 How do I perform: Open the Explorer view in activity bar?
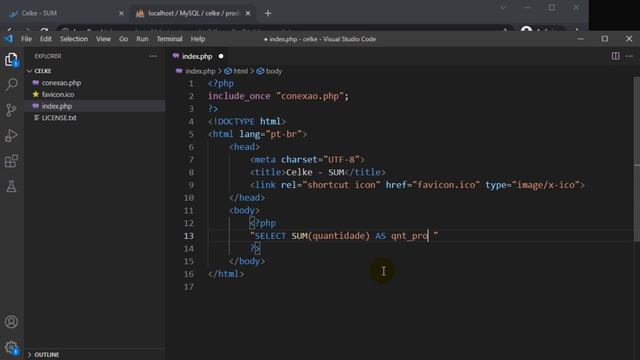[x=11, y=60]
